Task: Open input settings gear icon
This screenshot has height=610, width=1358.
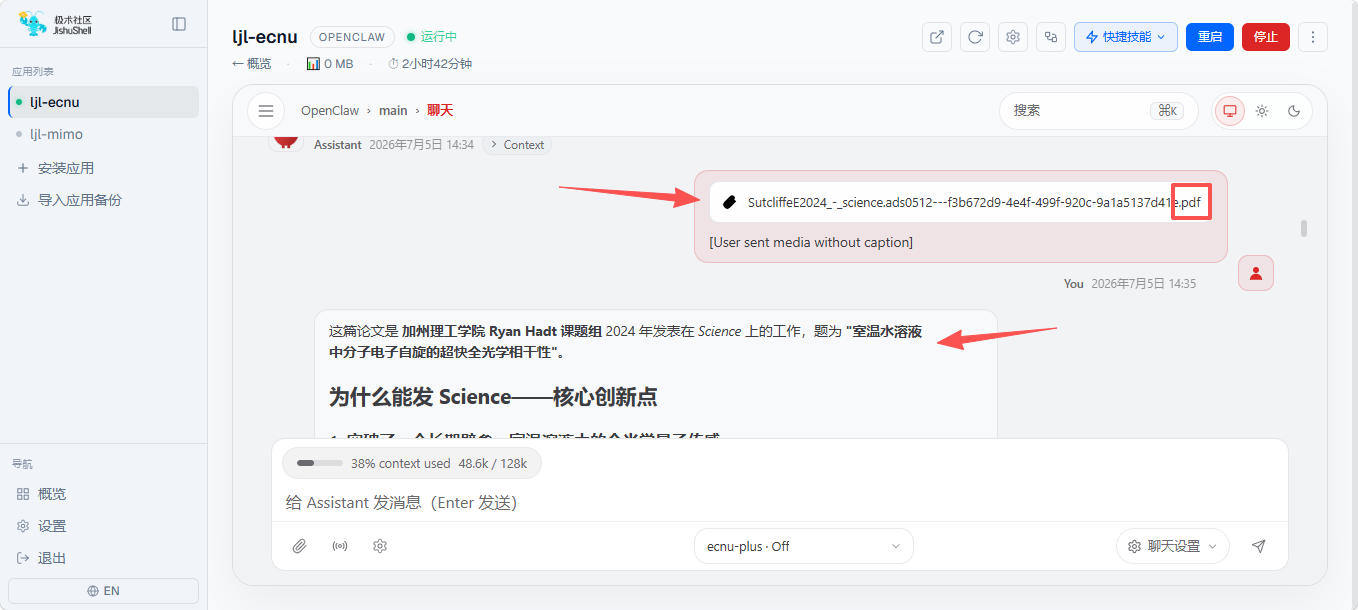Action: click(380, 546)
